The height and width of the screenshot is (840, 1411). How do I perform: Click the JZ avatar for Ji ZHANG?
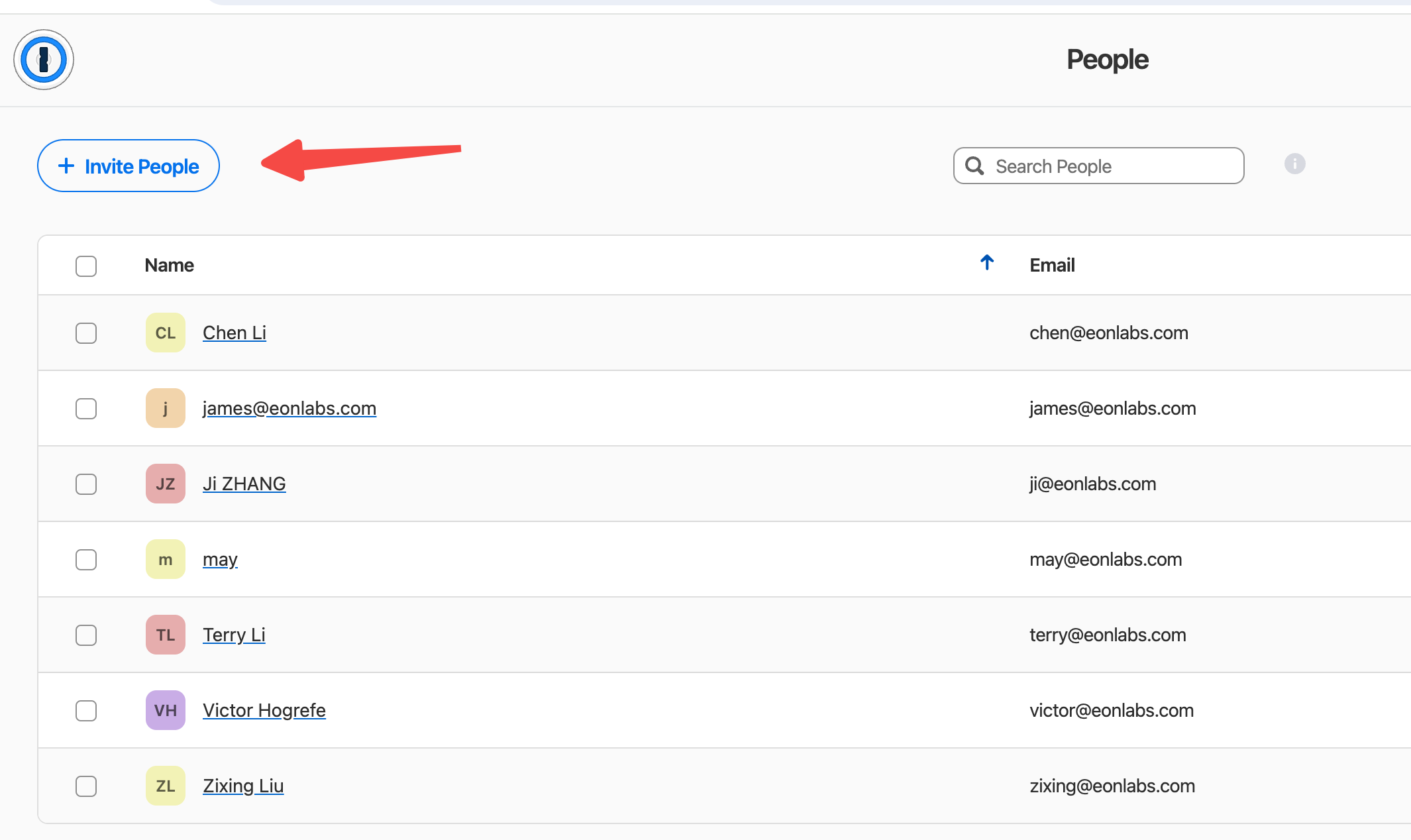165,484
